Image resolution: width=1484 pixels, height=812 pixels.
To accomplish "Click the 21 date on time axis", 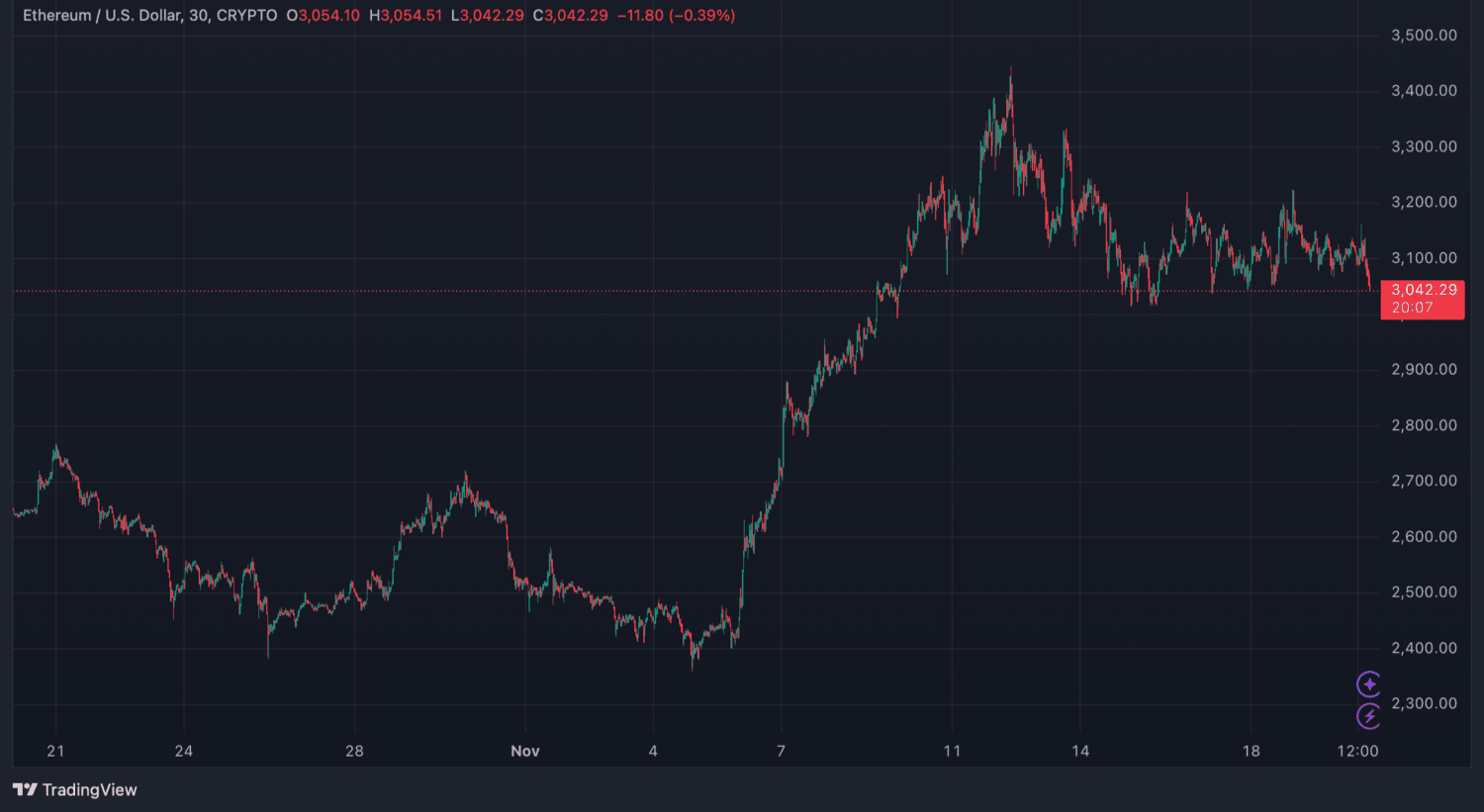I will (x=55, y=751).
